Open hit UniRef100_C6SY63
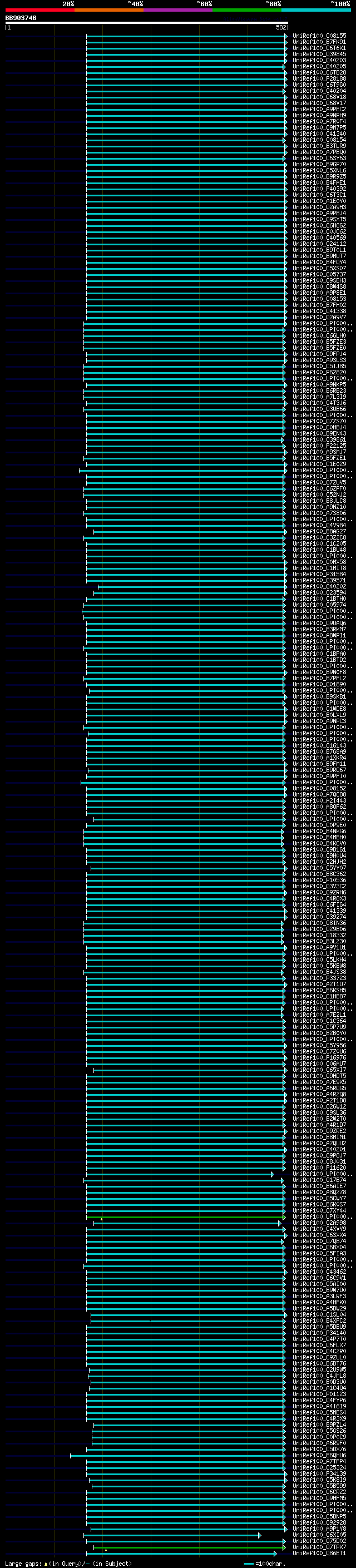The height and width of the screenshot is (1568, 356). (x=319, y=159)
